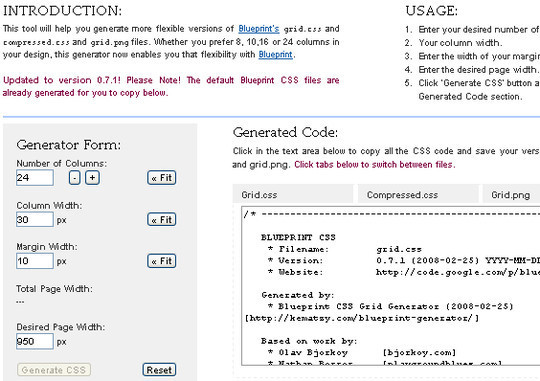Screen dimensions: 540x381
Task: Click inside the generated code text area
Action: point(391,286)
